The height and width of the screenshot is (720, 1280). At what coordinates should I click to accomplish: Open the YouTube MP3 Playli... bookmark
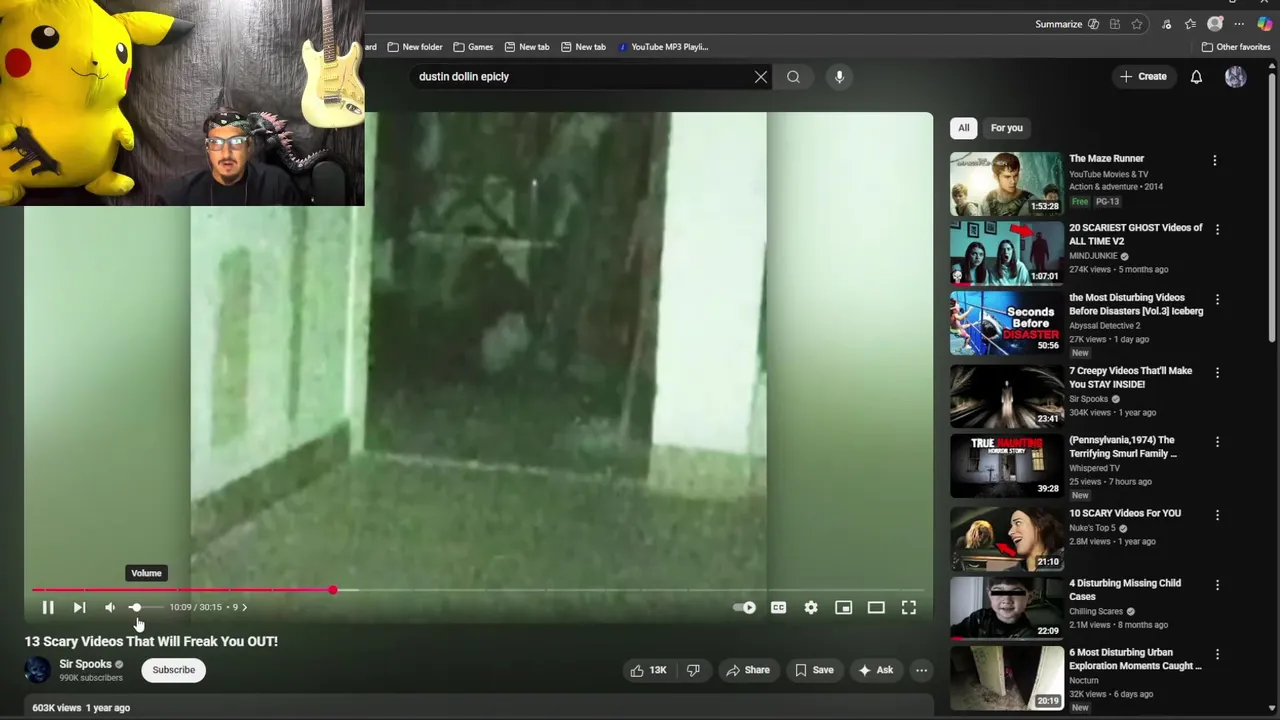[662, 47]
